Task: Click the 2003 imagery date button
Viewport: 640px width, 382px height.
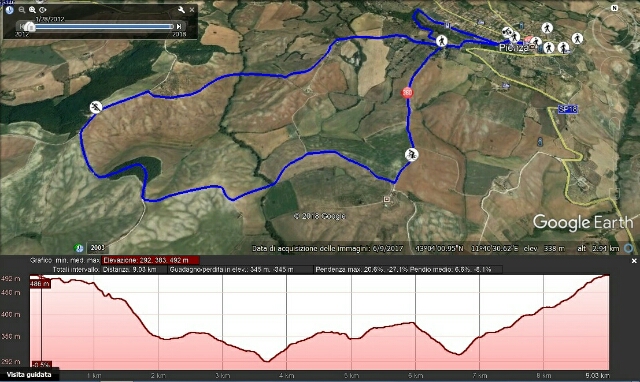Action: (x=97, y=248)
